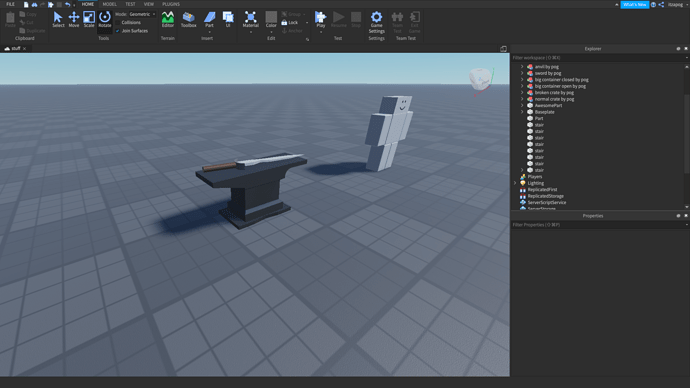Enable the Collisions checkbox

(x=117, y=22)
